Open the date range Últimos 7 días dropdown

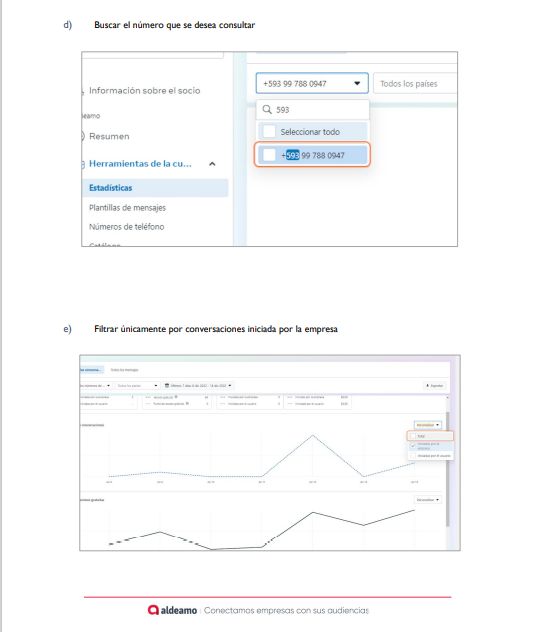(x=198, y=385)
